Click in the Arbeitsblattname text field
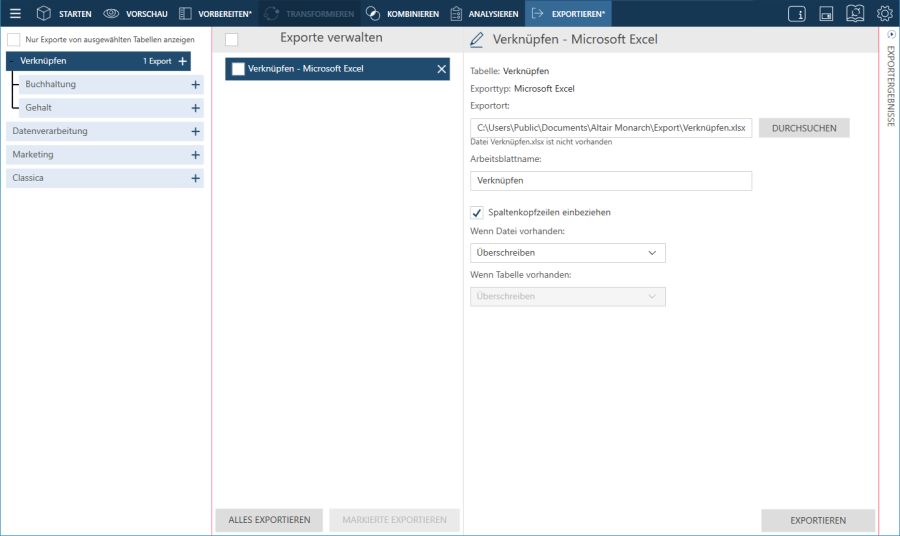This screenshot has width=900, height=536. (610, 181)
